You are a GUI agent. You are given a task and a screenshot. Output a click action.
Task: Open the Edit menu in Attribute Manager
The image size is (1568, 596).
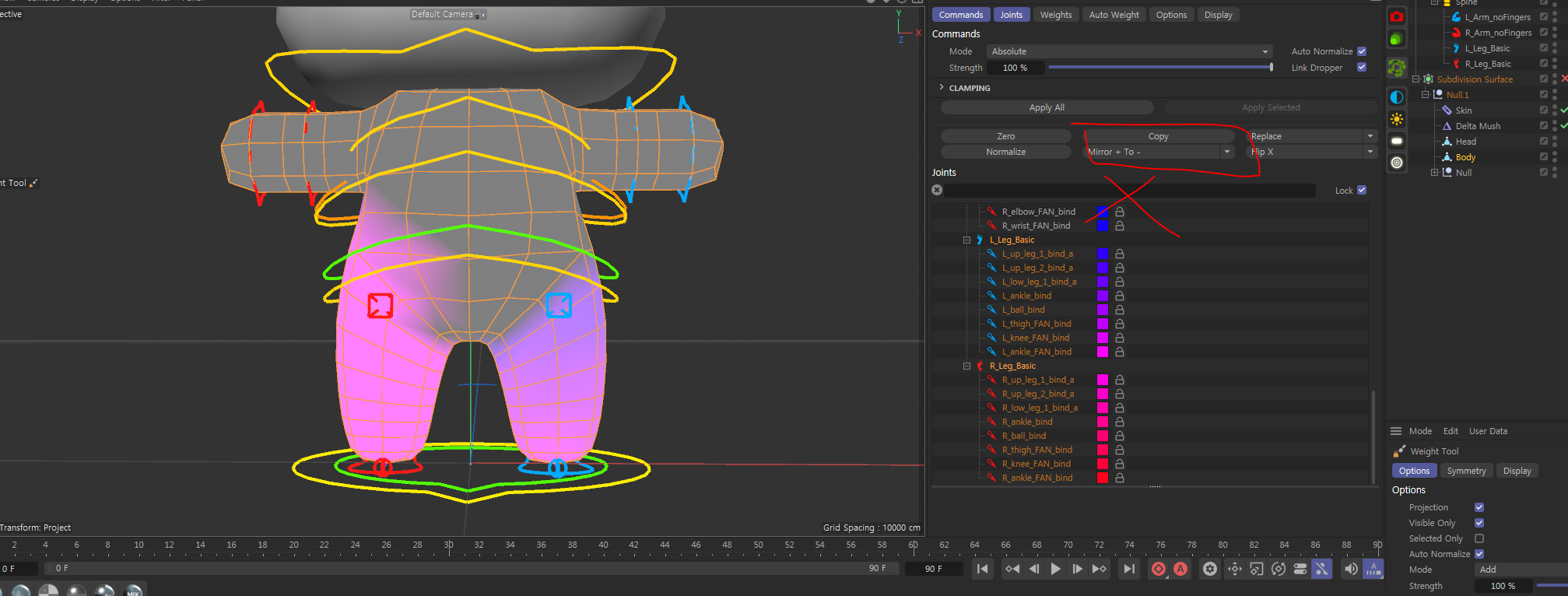point(1450,431)
